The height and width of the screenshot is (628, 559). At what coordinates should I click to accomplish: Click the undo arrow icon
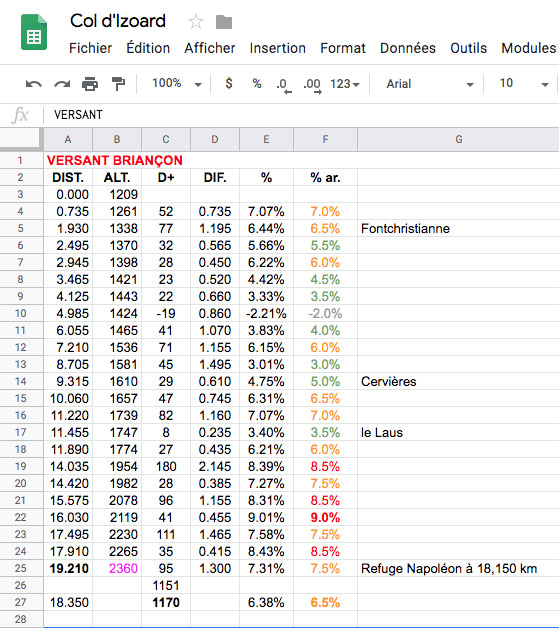(x=34, y=84)
